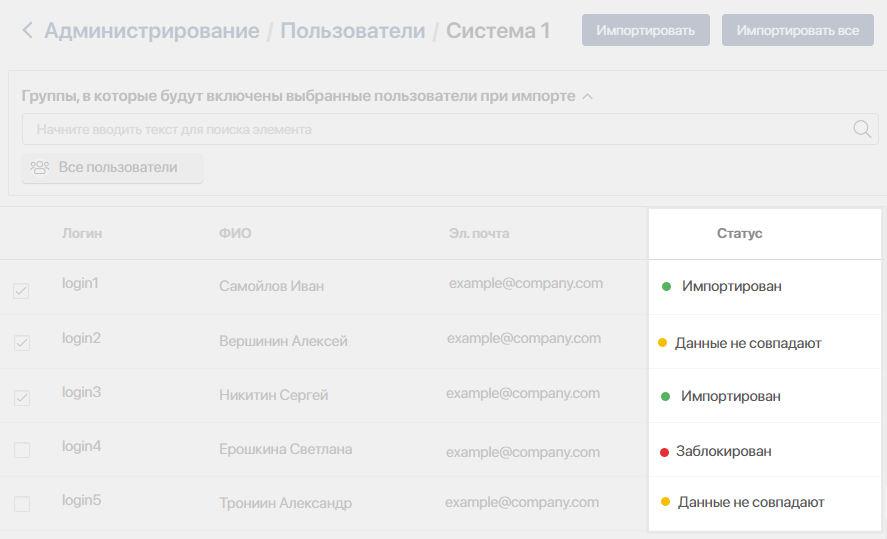887x539 pixels.
Task: Click the Импортировать button
Action: click(645, 30)
